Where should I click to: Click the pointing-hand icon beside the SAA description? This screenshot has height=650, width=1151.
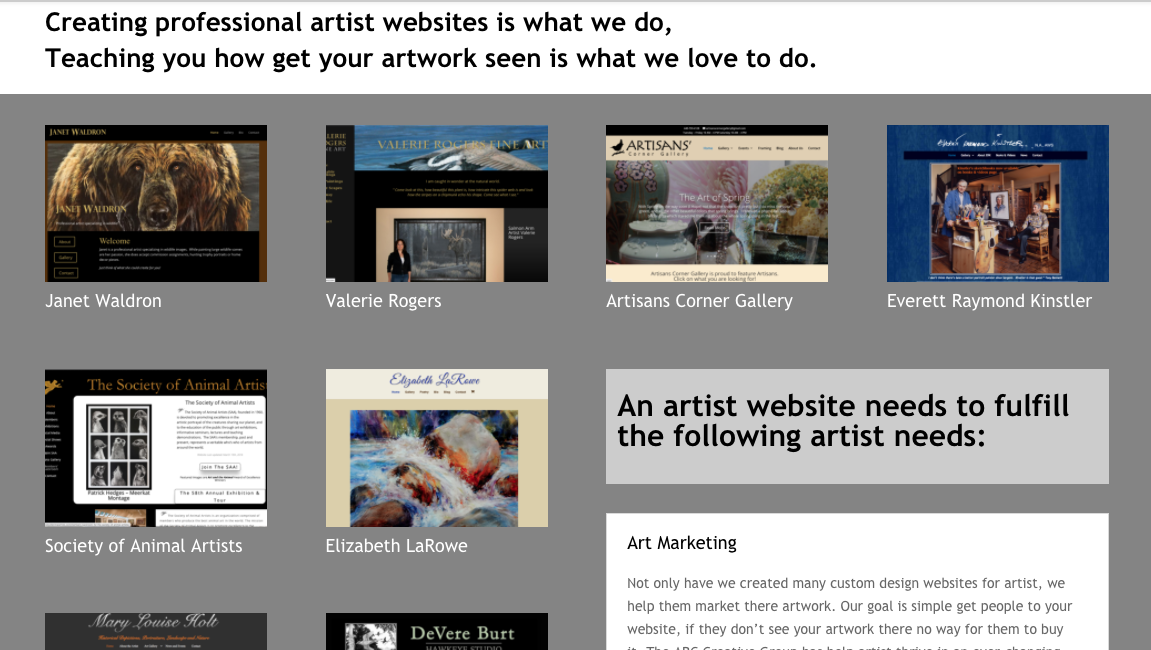pyautogui.click(x=180, y=411)
